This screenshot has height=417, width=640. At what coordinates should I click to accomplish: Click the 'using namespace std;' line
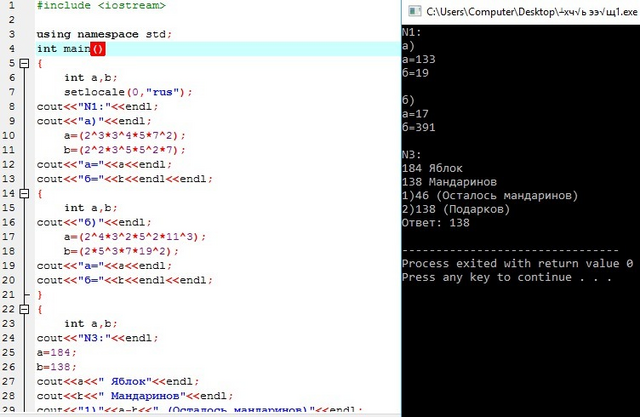click(104, 34)
